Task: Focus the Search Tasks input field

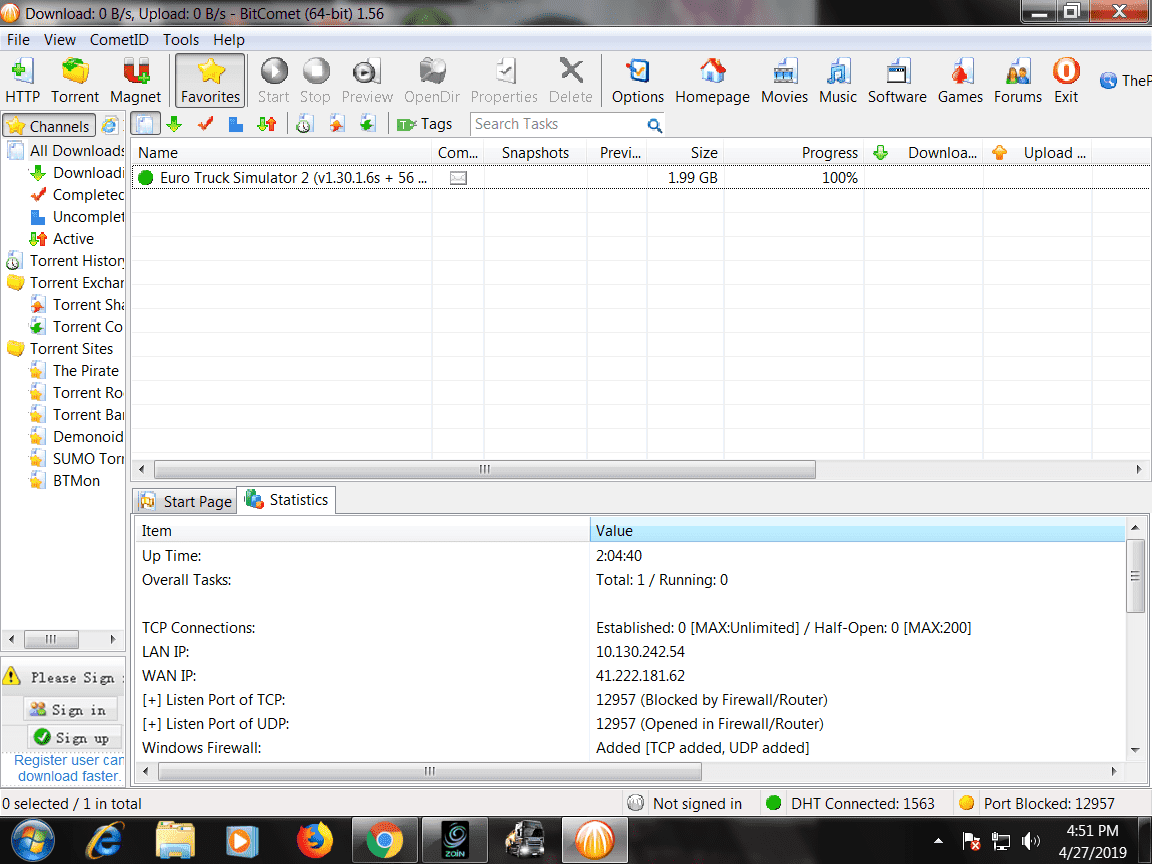Action: tap(558, 124)
